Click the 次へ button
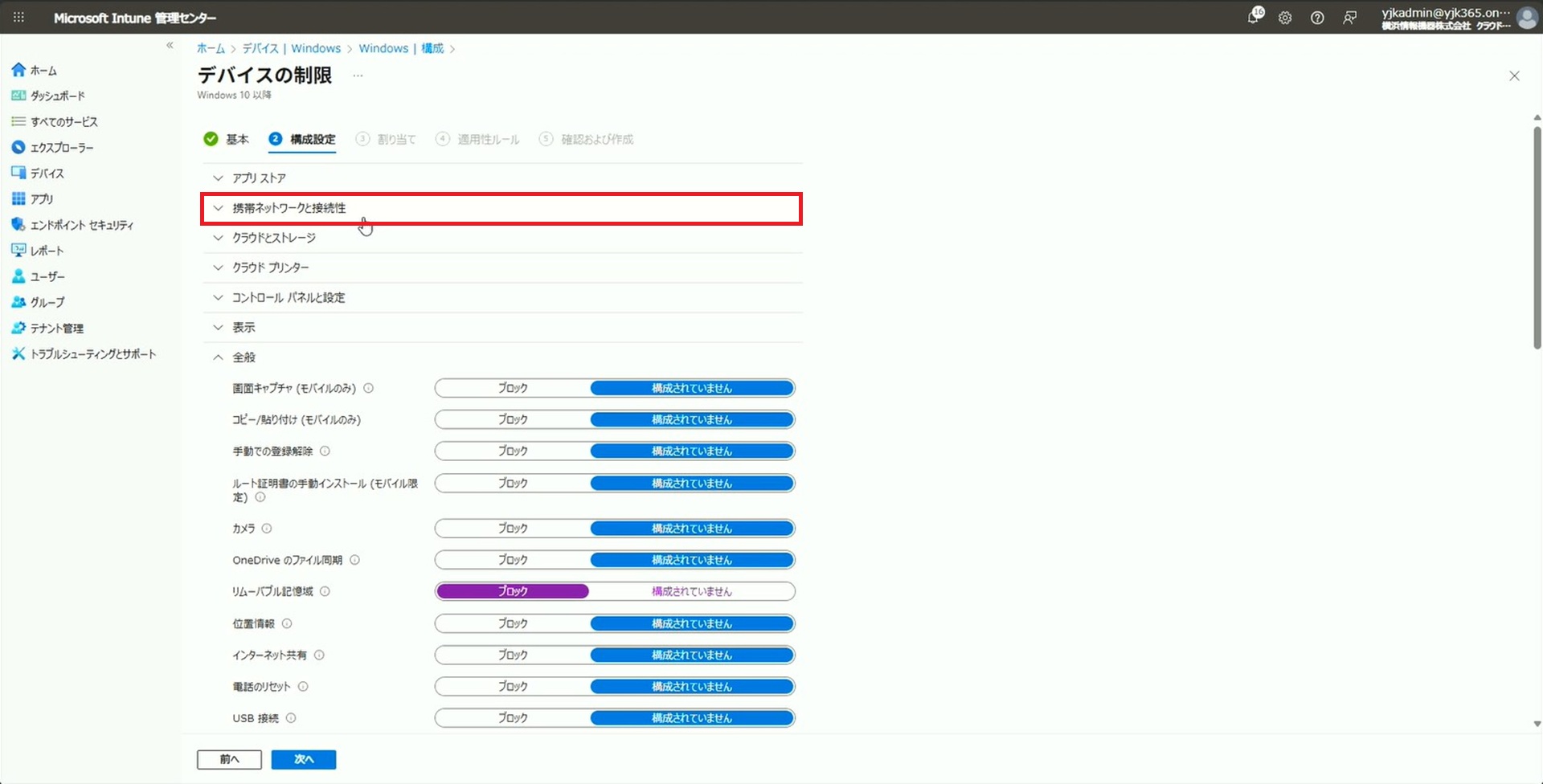This screenshot has width=1543, height=784. pyautogui.click(x=303, y=759)
